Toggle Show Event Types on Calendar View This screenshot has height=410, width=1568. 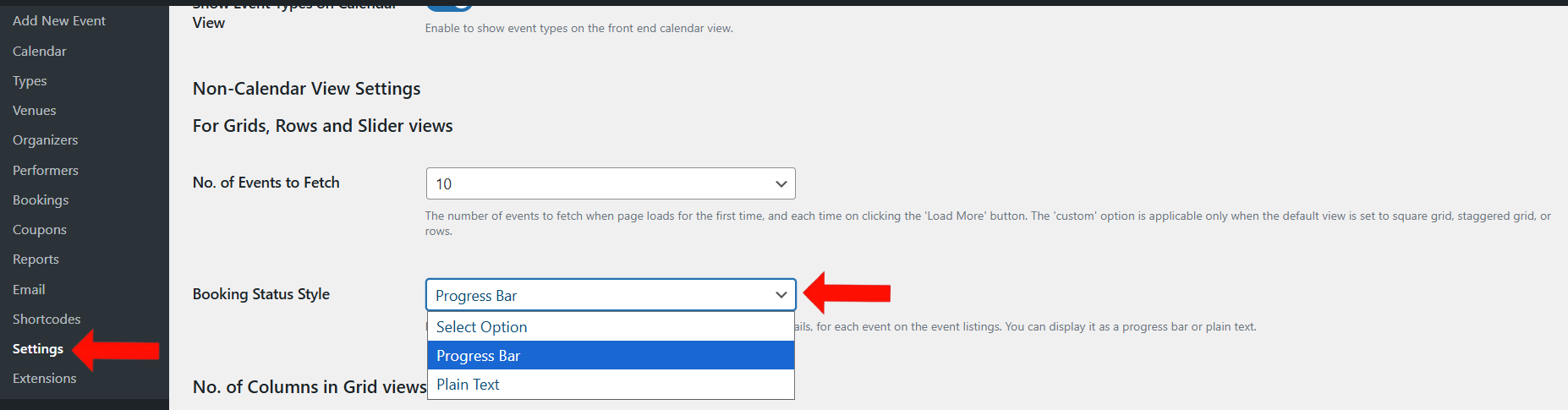(x=449, y=4)
